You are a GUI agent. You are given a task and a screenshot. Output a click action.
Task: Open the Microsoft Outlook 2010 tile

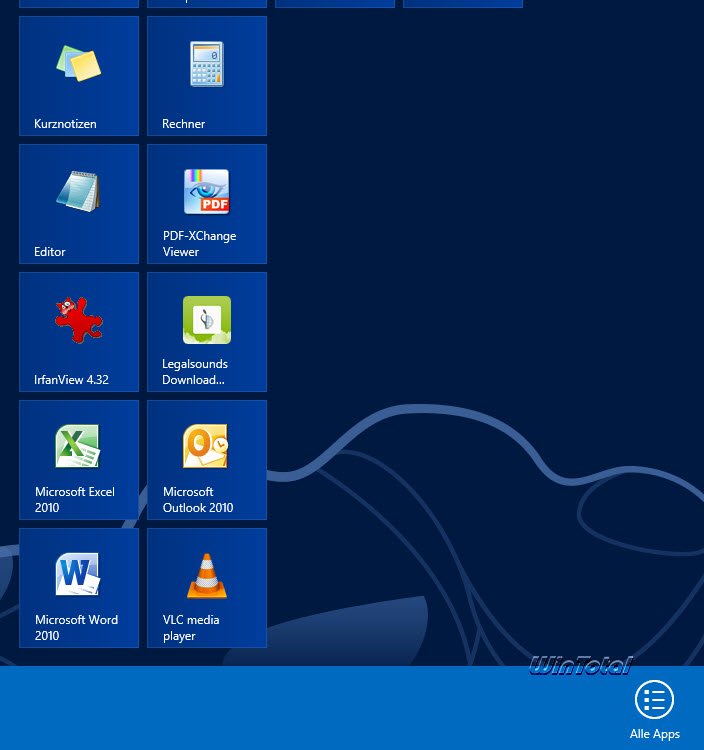coord(207,460)
